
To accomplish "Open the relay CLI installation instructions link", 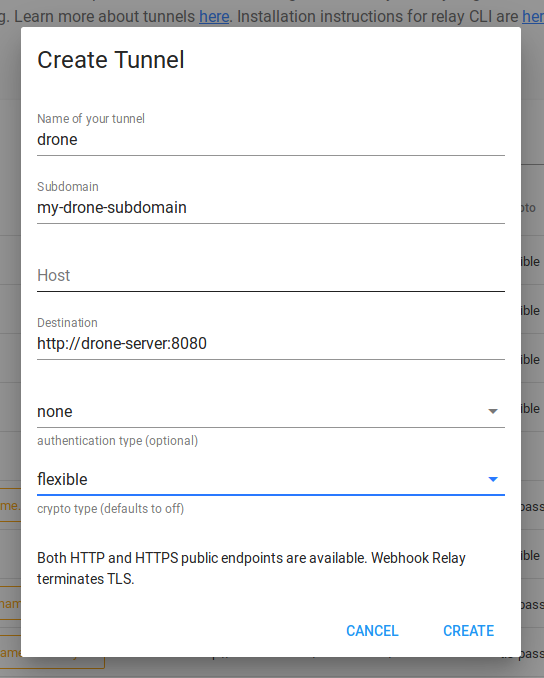I will click(x=533, y=16).
